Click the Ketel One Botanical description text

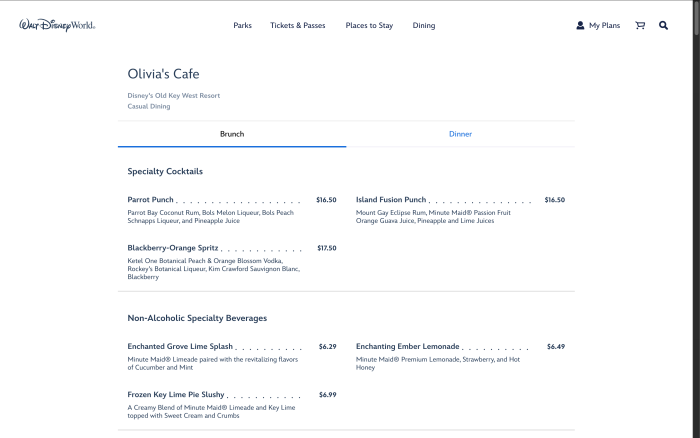(x=213, y=269)
